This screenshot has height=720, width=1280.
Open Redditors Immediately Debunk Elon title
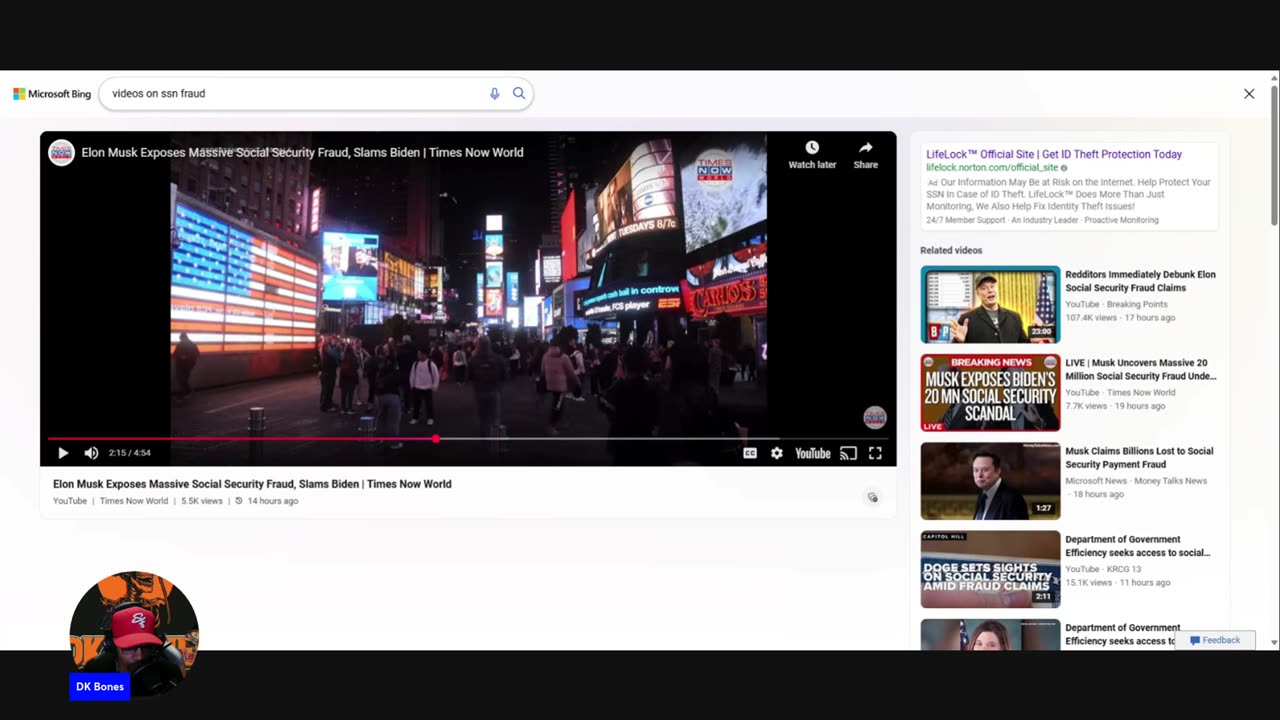click(1140, 281)
